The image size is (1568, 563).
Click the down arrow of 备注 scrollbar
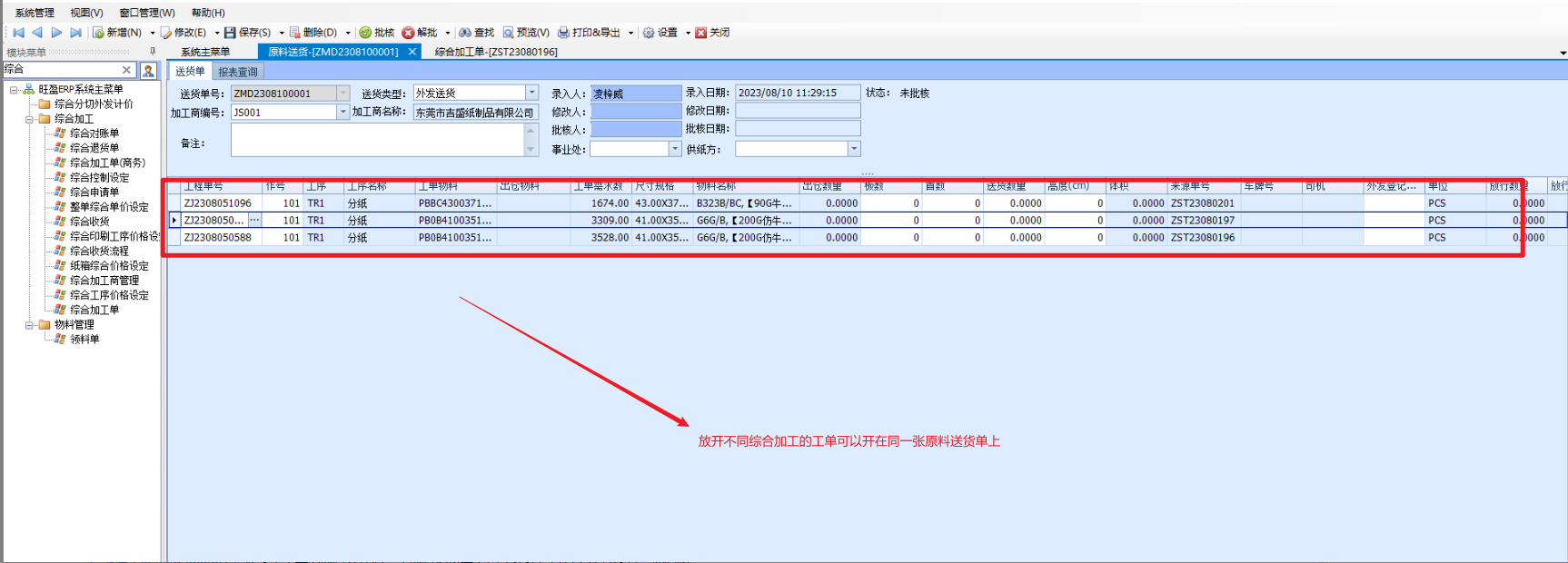[x=531, y=150]
